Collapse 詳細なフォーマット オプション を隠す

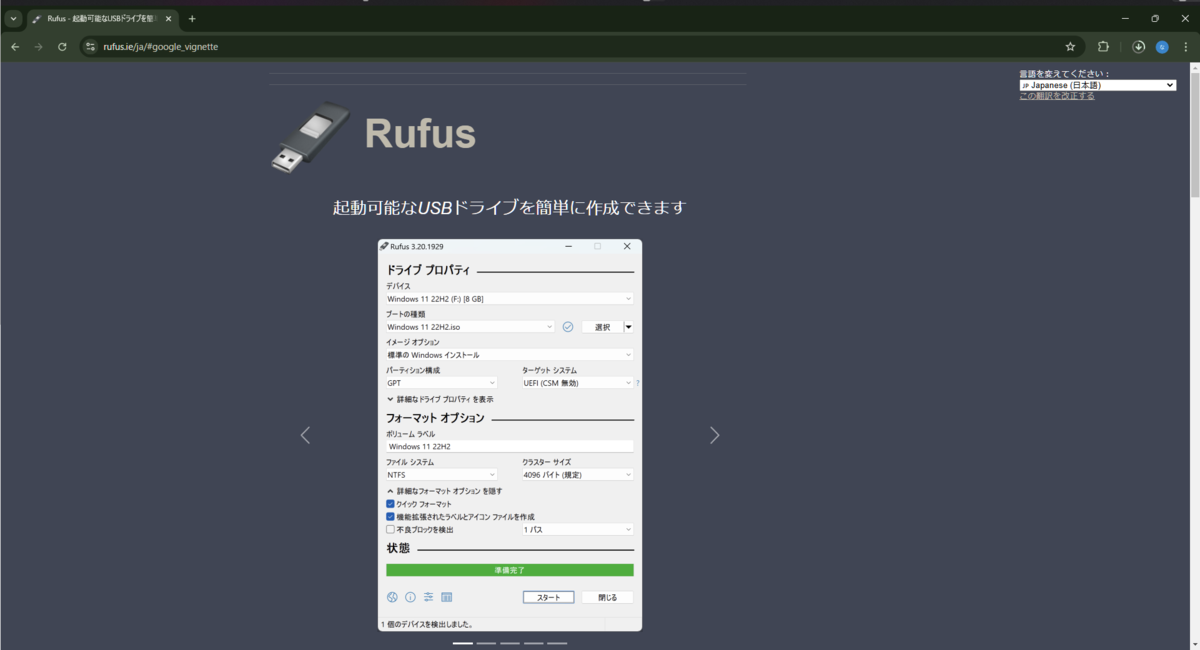(444, 491)
